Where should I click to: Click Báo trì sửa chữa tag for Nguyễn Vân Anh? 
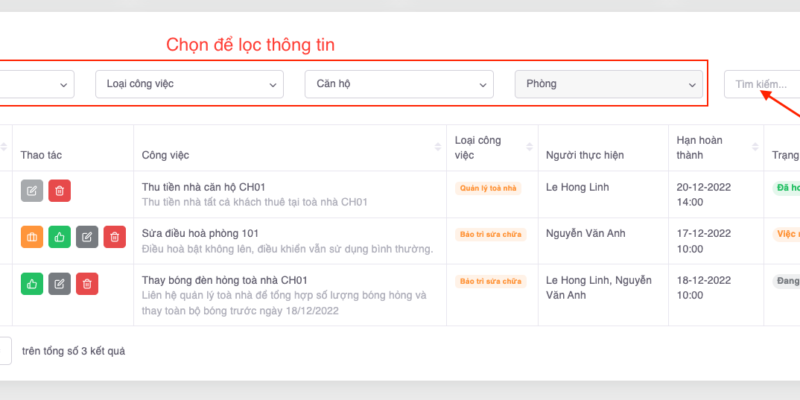pyautogui.click(x=489, y=234)
